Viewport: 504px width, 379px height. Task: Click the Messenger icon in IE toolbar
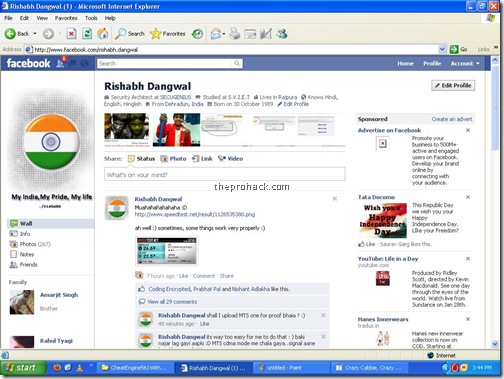tap(282, 33)
